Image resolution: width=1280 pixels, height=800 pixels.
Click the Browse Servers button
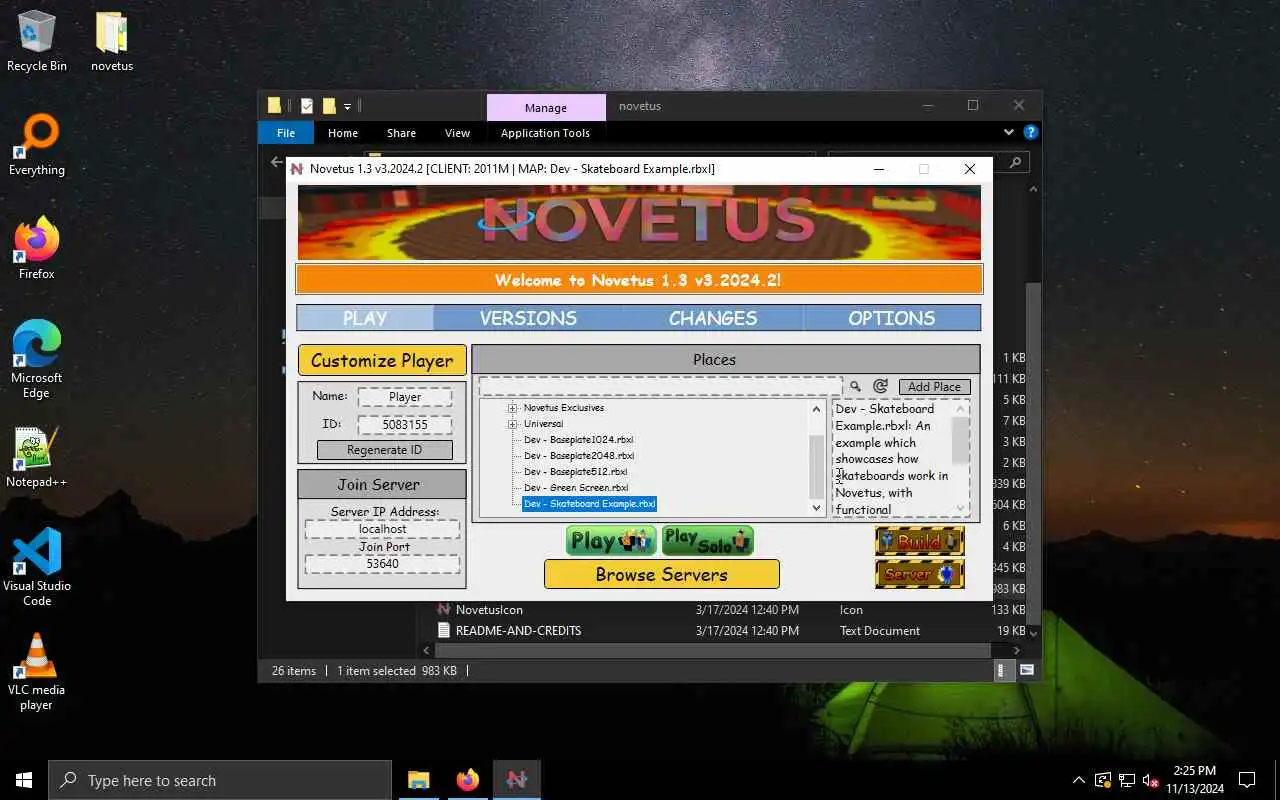click(661, 574)
